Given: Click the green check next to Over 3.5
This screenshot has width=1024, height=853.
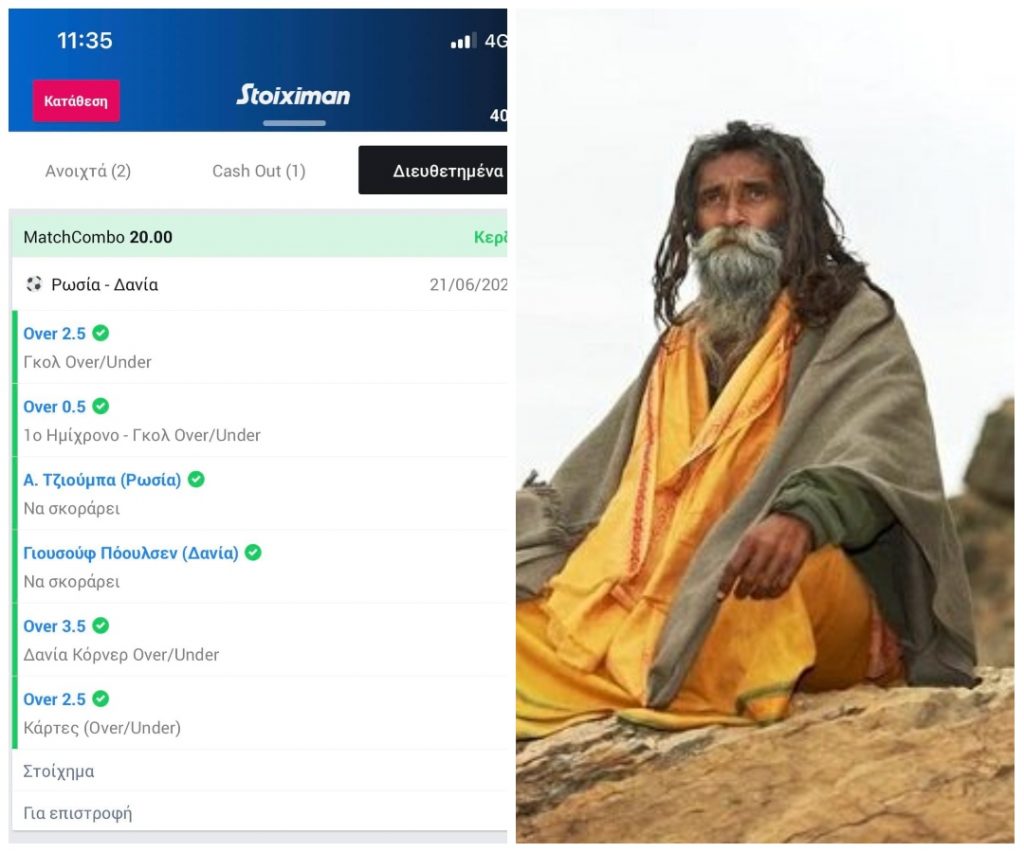Looking at the screenshot, I should (x=101, y=626).
